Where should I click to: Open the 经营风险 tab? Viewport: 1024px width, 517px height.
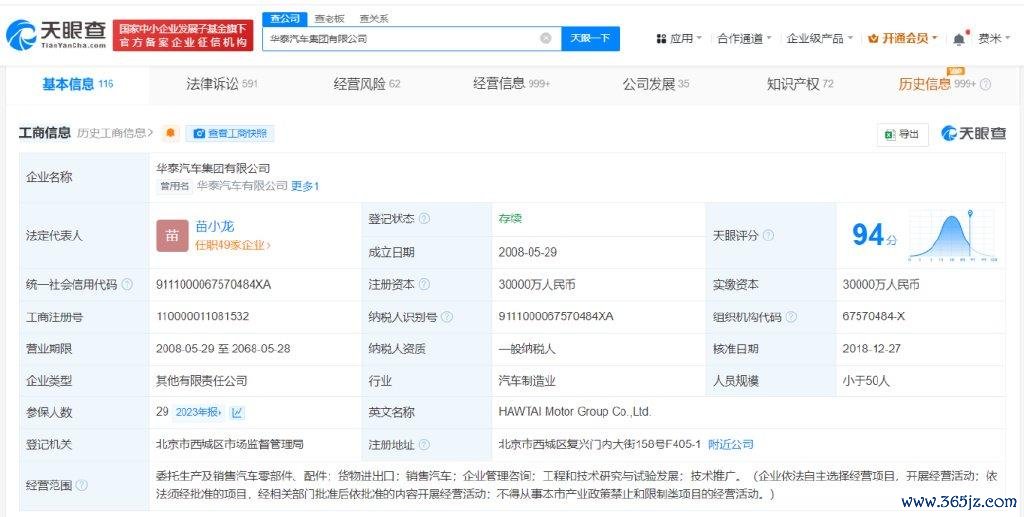(x=367, y=84)
